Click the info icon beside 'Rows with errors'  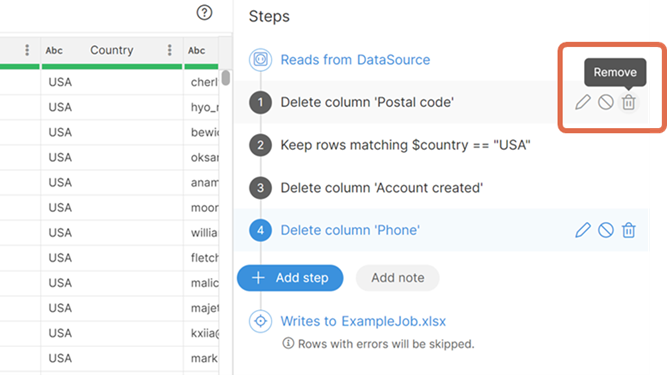(288, 343)
